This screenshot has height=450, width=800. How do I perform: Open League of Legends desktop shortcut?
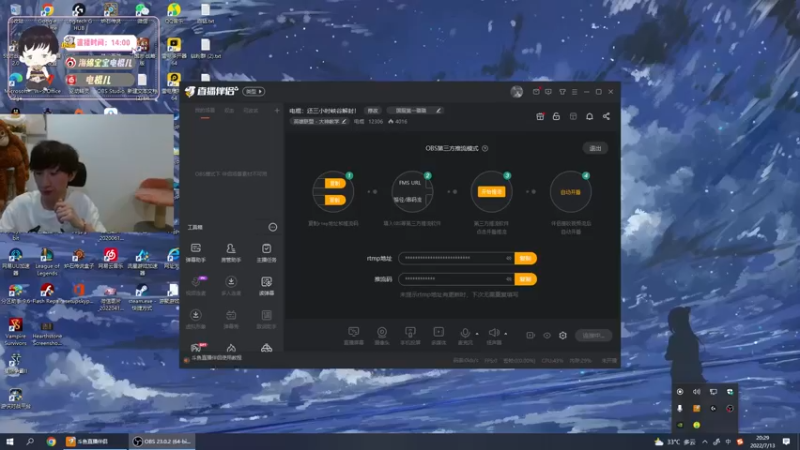(47, 262)
